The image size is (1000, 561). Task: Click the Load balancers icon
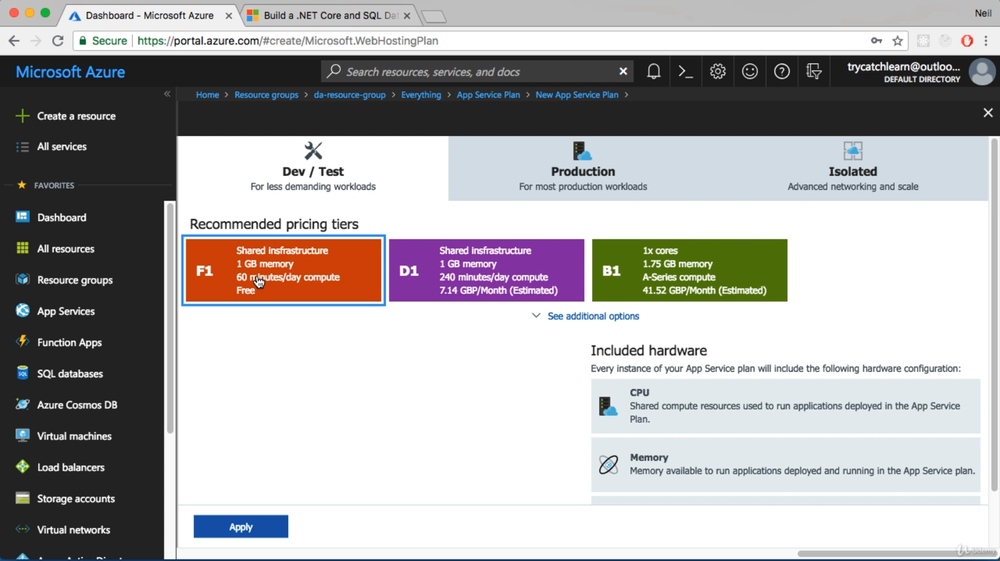point(22,467)
